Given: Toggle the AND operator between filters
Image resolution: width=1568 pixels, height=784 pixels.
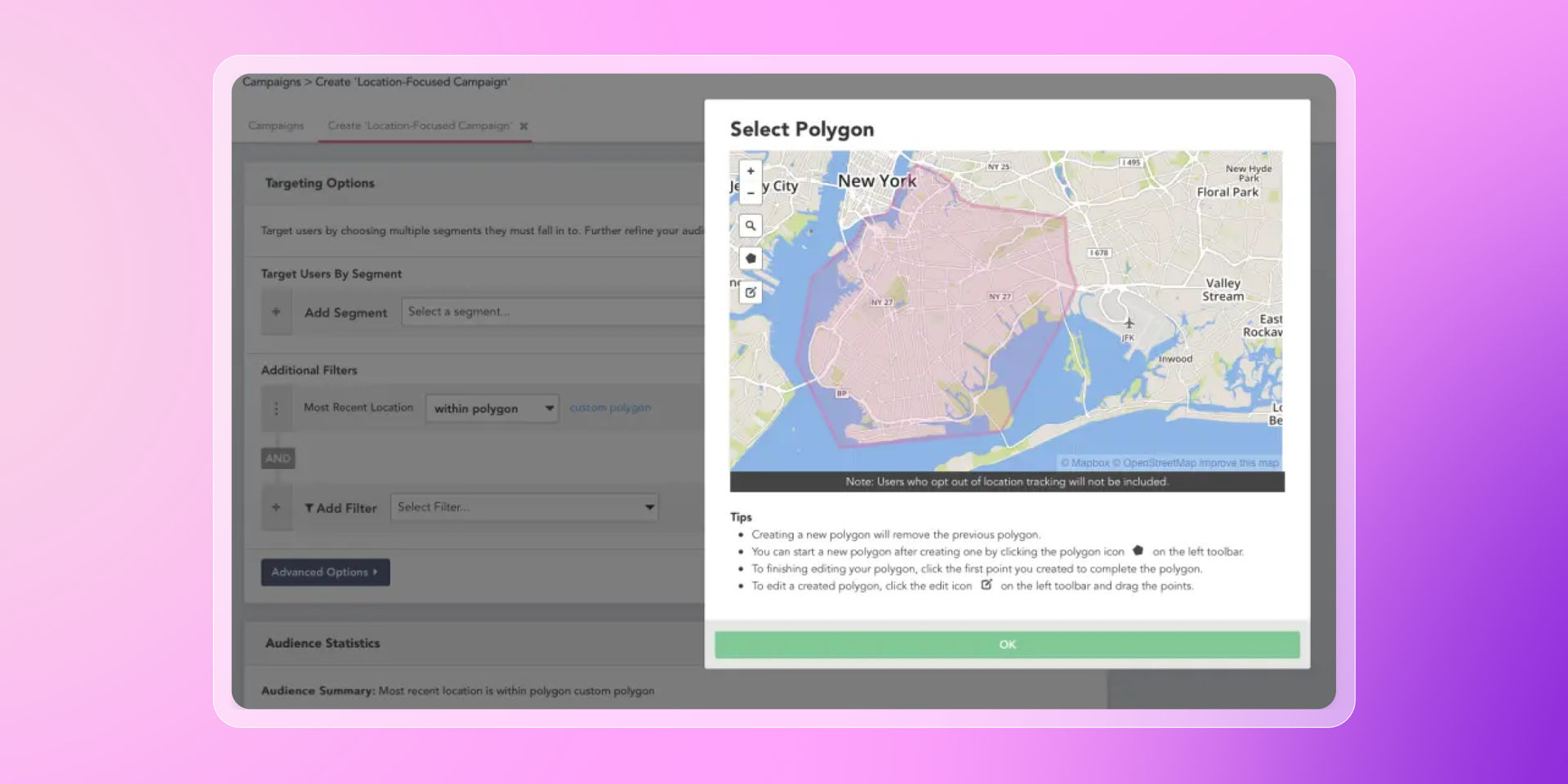Looking at the screenshot, I should [x=278, y=458].
